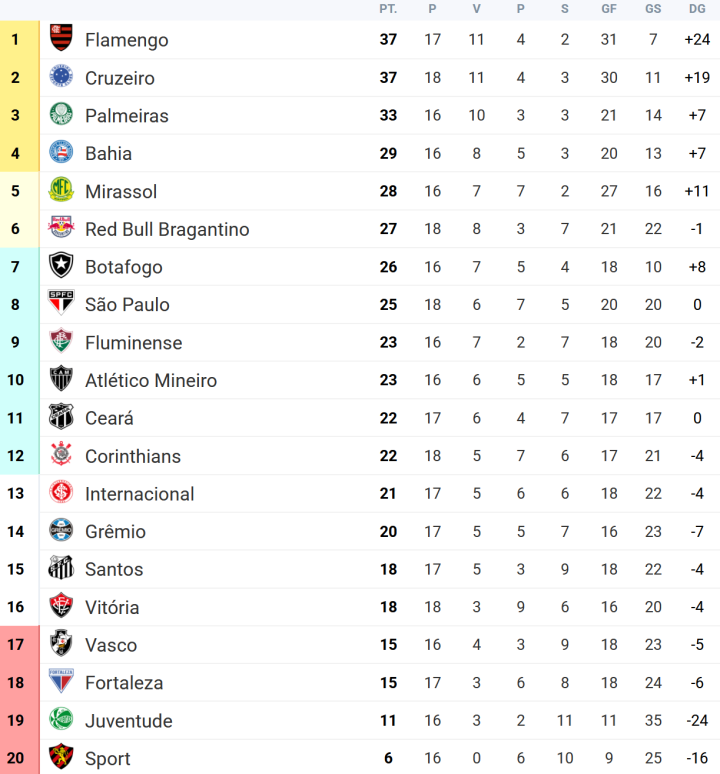Open the Bahia team link

point(108,153)
